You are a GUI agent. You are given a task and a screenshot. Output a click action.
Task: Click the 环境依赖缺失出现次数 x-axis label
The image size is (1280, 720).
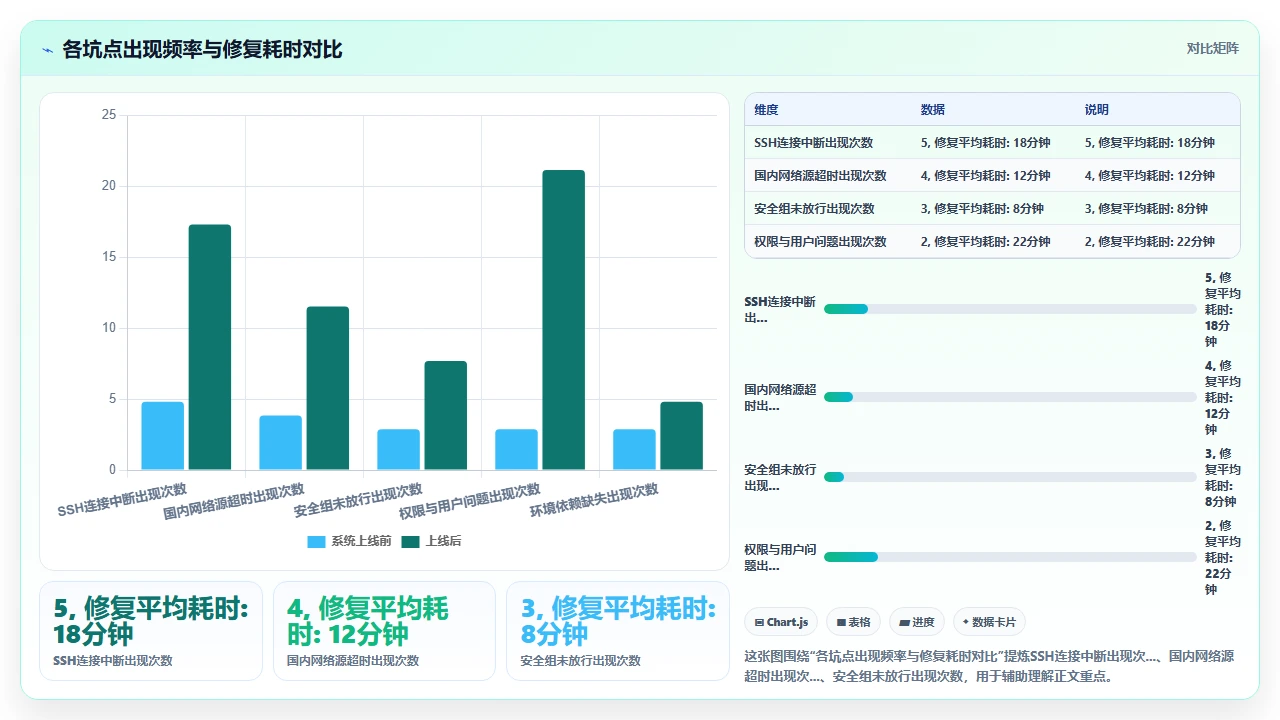594,500
